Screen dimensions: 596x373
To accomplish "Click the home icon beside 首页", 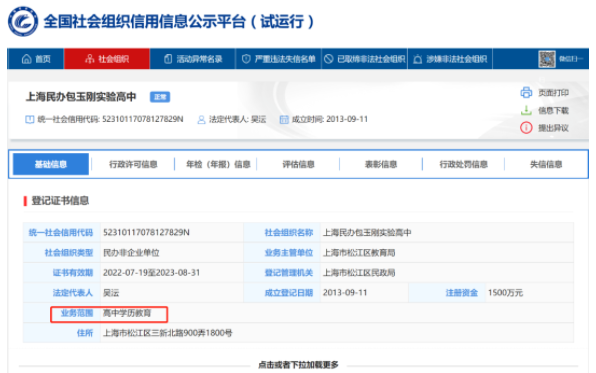I will pyautogui.click(x=27, y=59).
